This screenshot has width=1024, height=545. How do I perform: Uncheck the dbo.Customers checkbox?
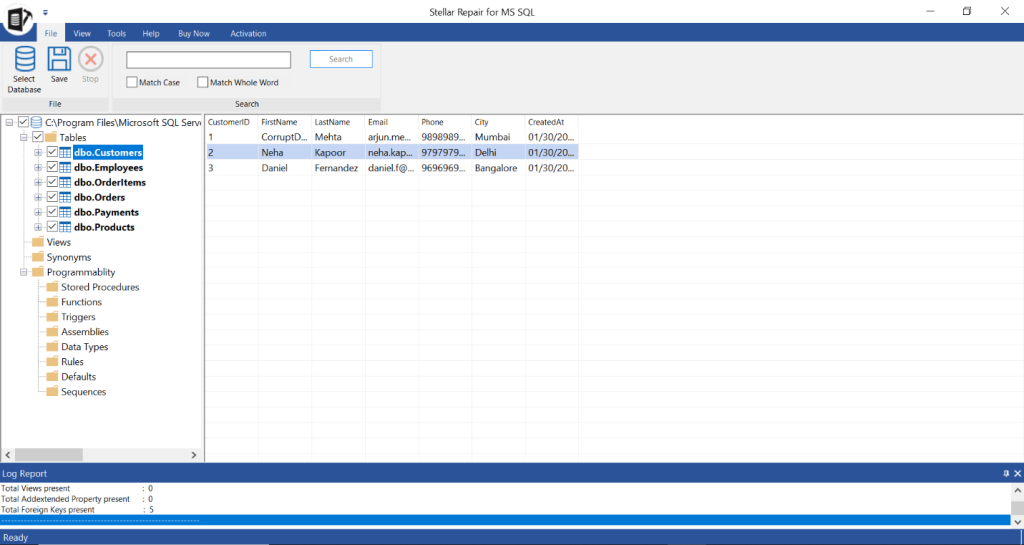(x=52, y=152)
